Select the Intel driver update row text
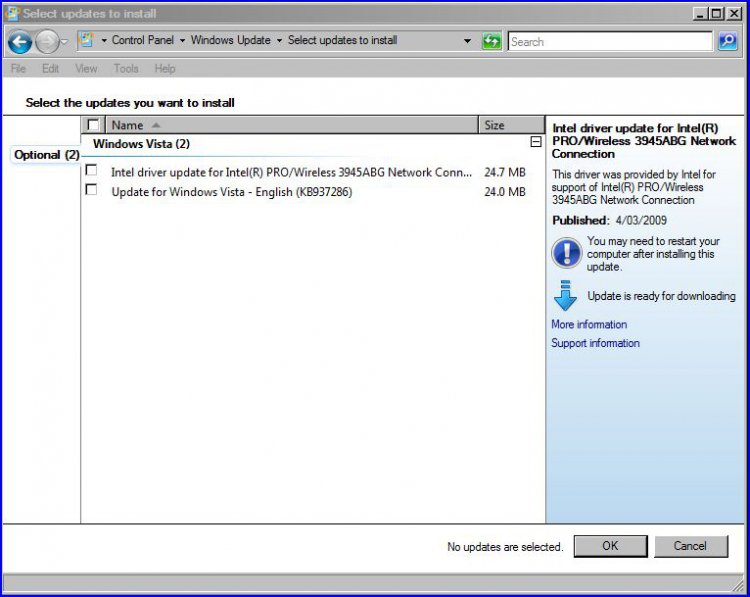The width and height of the screenshot is (750, 597). [x=291, y=172]
